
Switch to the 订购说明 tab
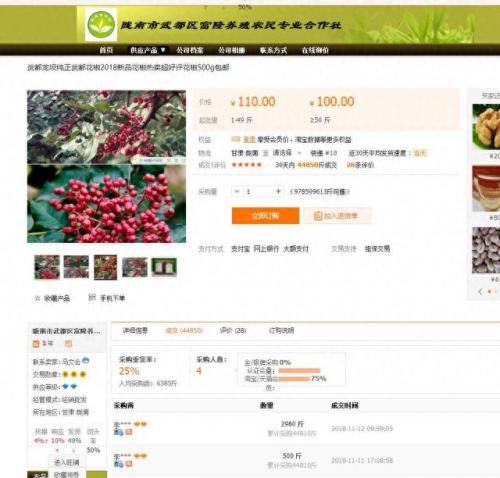coord(281,331)
